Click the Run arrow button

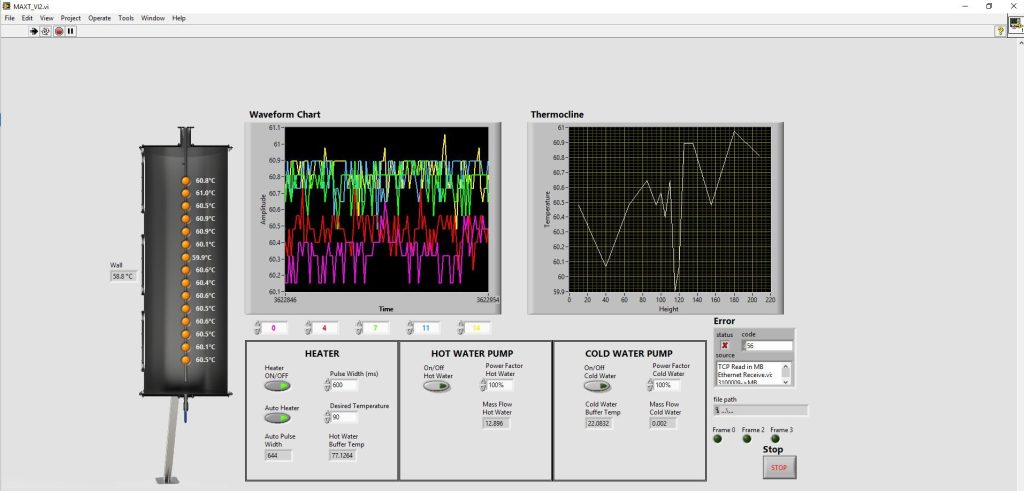[x=34, y=31]
